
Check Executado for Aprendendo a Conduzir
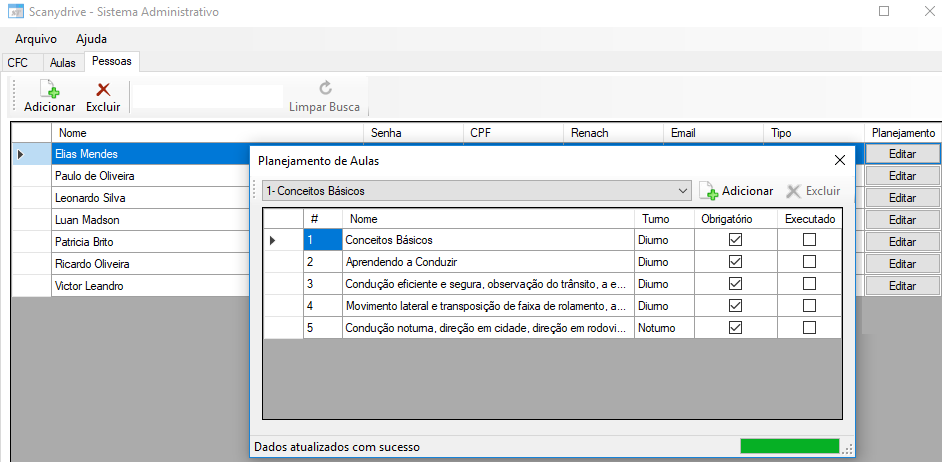809,262
